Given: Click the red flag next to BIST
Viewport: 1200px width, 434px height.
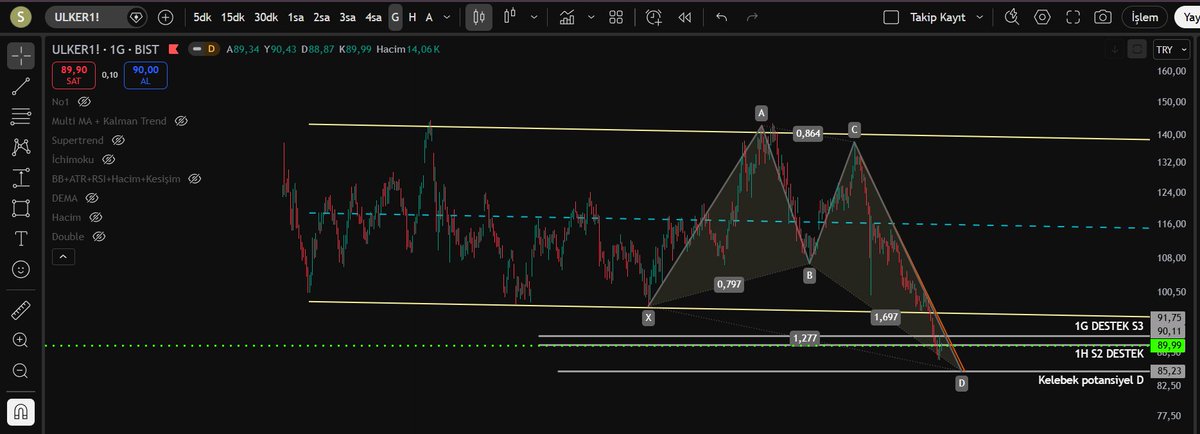Looking at the screenshot, I should [x=175, y=49].
